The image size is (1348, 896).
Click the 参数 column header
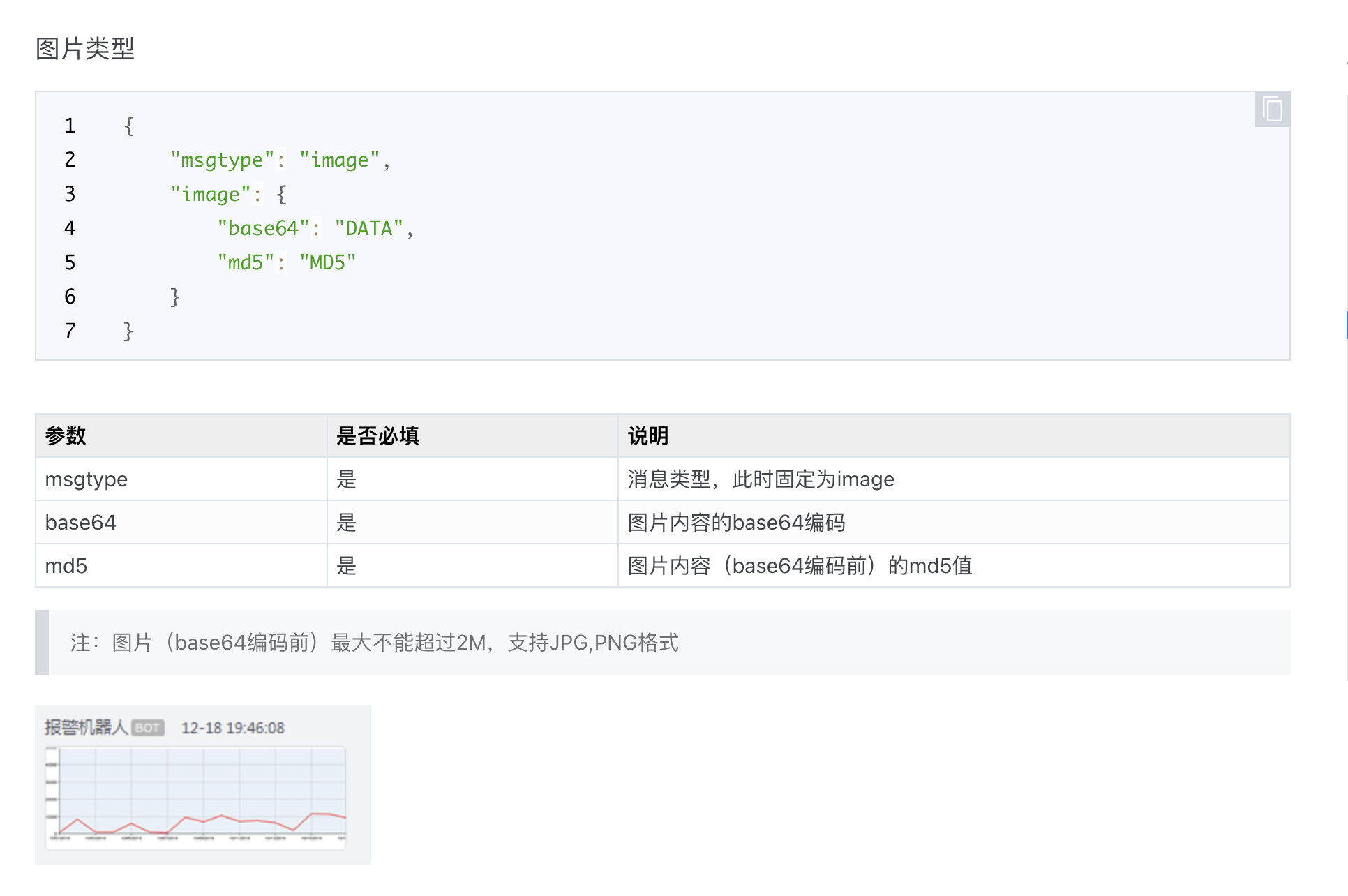coord(66,436)
